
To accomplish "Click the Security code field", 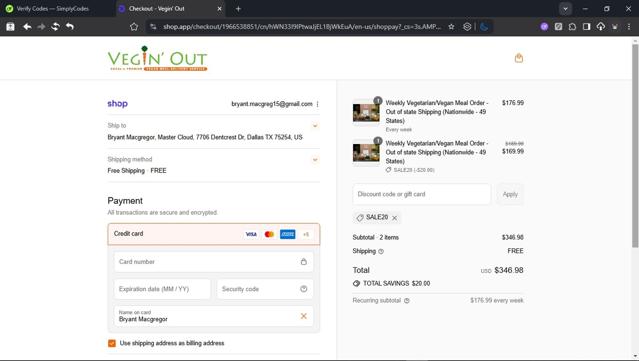I will [x=265, y=289].
